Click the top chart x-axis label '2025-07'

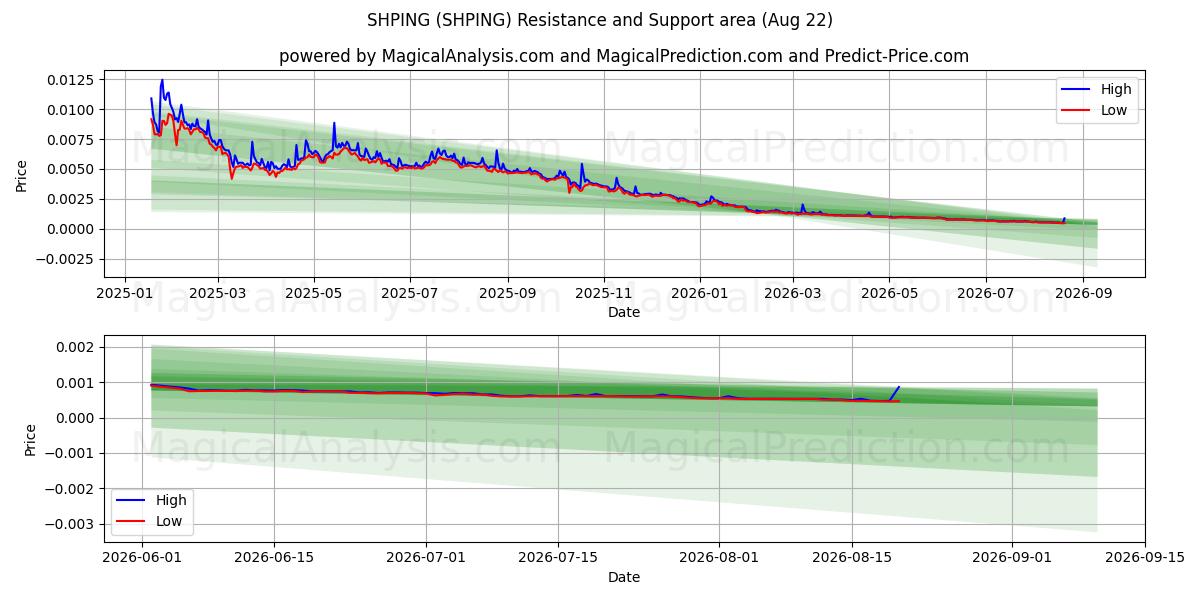coord(410,294)
